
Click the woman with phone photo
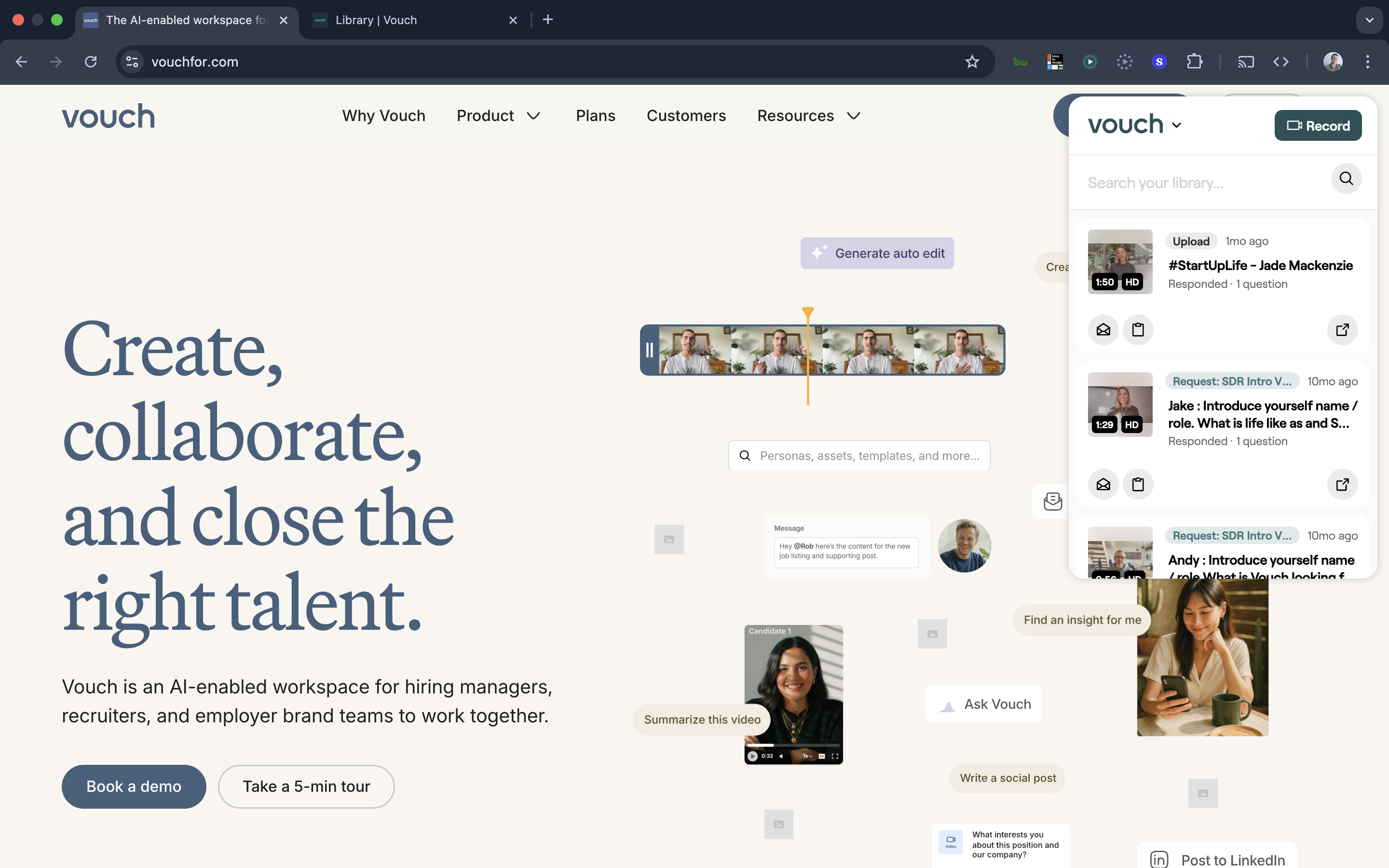coord(1202,657)
